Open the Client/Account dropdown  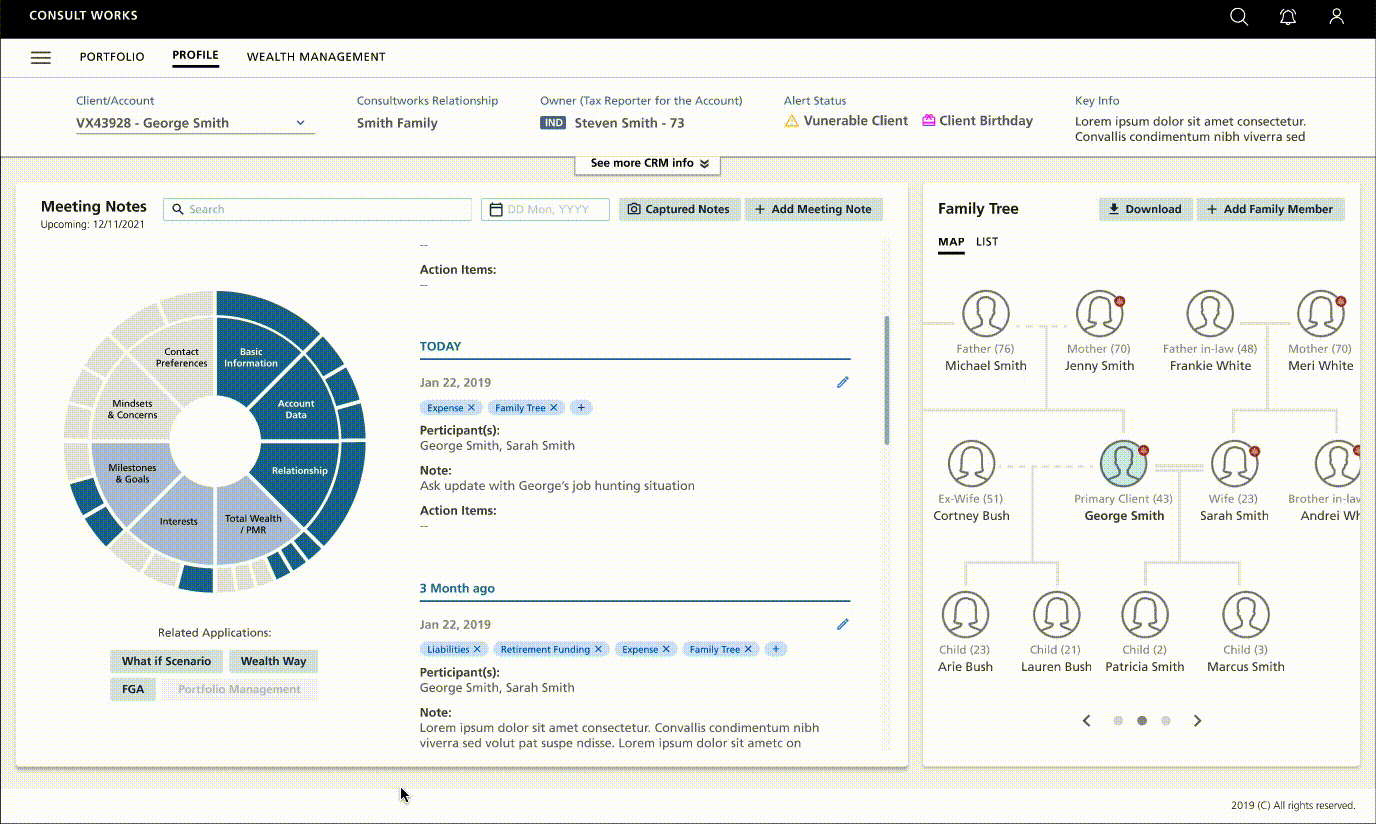299,121
